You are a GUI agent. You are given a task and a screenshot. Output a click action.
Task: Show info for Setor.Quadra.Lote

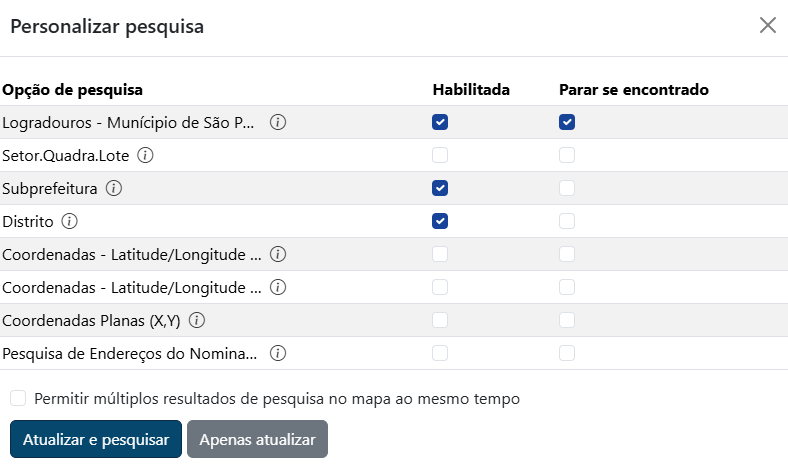[145, 155]
